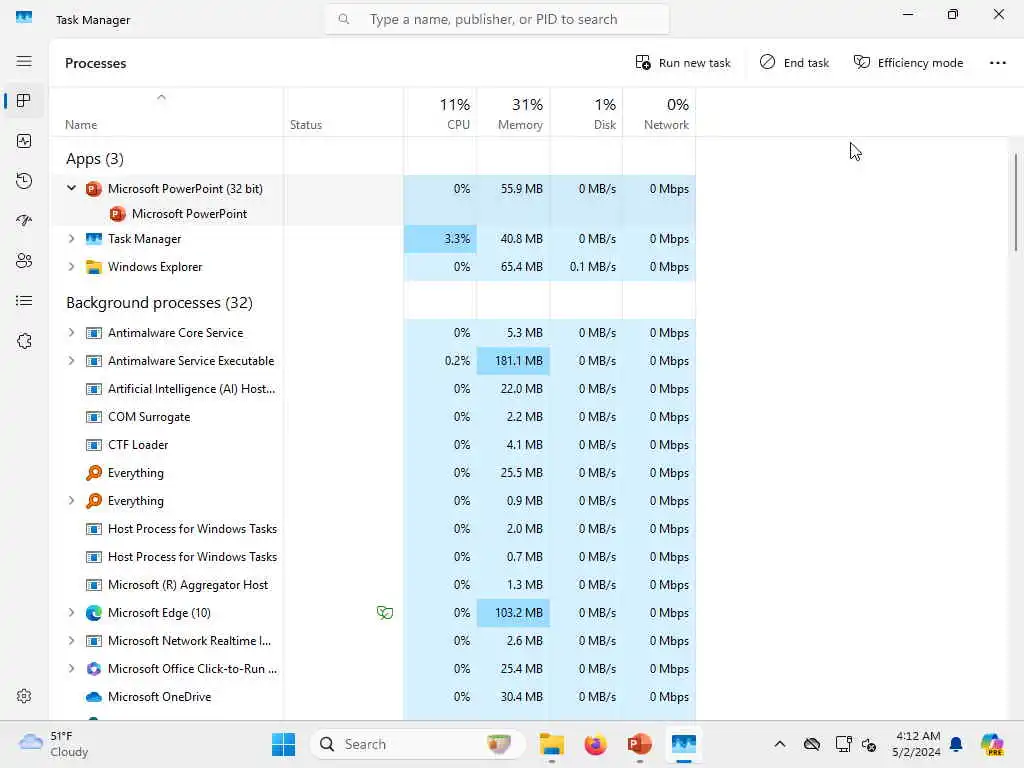Open the Details sidebar page

(24, 300)
